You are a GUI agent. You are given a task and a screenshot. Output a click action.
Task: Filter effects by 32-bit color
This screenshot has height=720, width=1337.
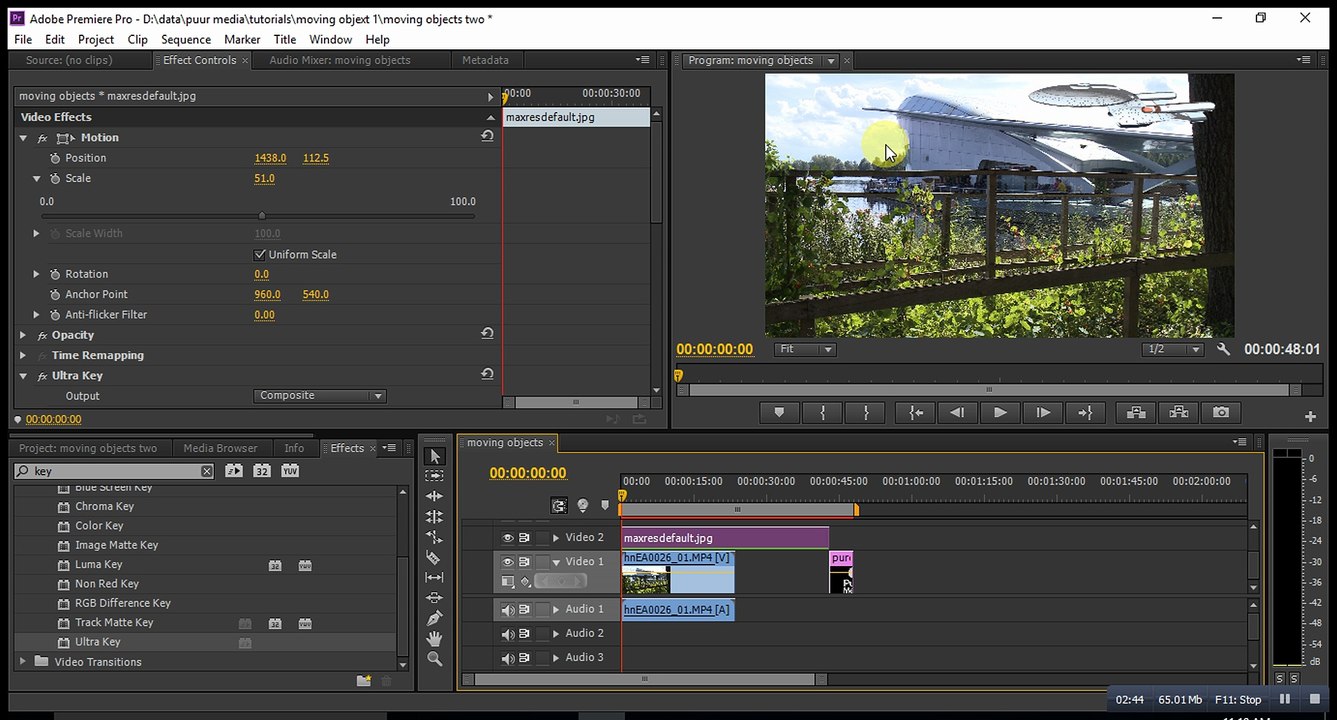click(x=262, y=471)
